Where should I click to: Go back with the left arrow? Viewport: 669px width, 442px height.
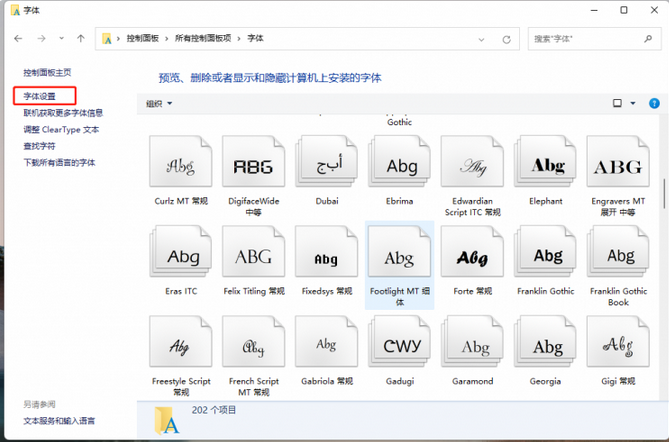coord(18,39)
